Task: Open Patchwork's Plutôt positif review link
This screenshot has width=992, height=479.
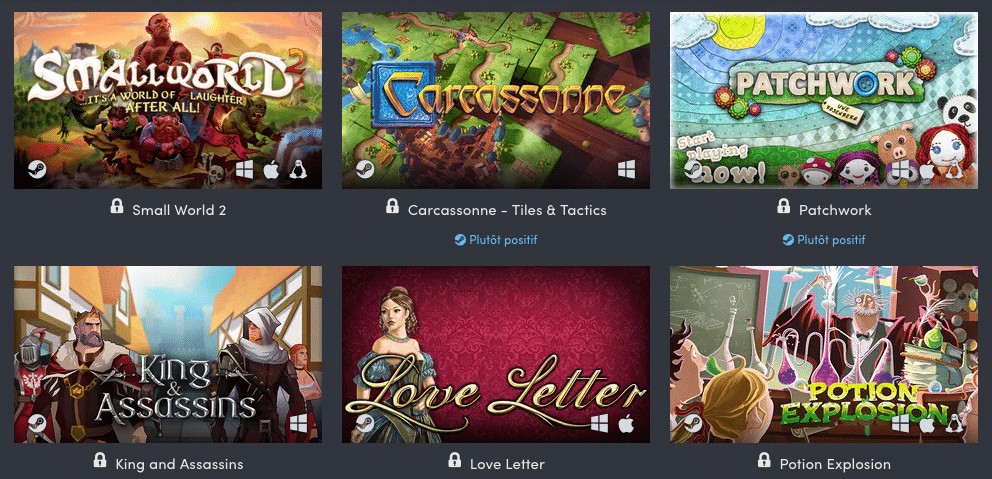Action: click(x=824, y=240)
